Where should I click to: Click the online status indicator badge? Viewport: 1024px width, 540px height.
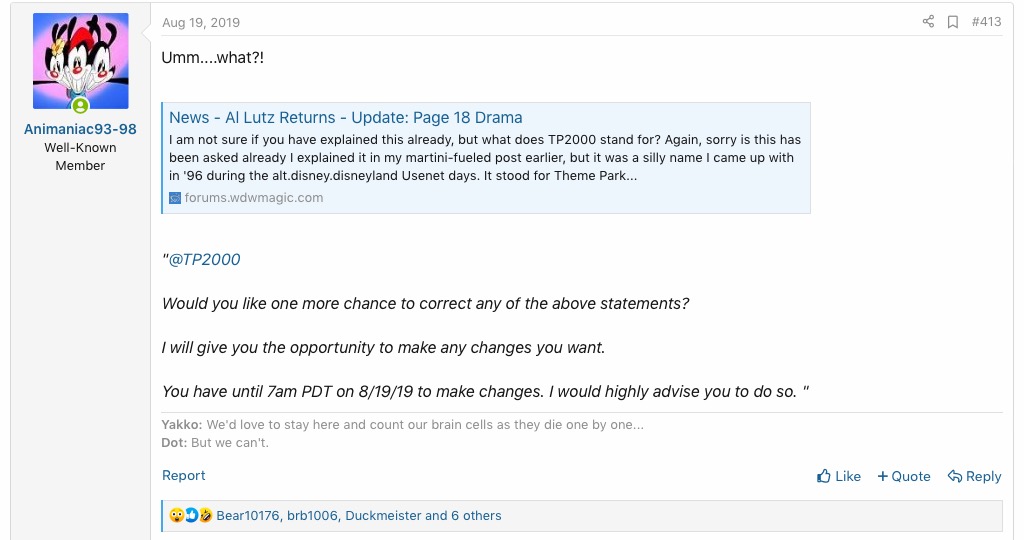tap(80, 106)
